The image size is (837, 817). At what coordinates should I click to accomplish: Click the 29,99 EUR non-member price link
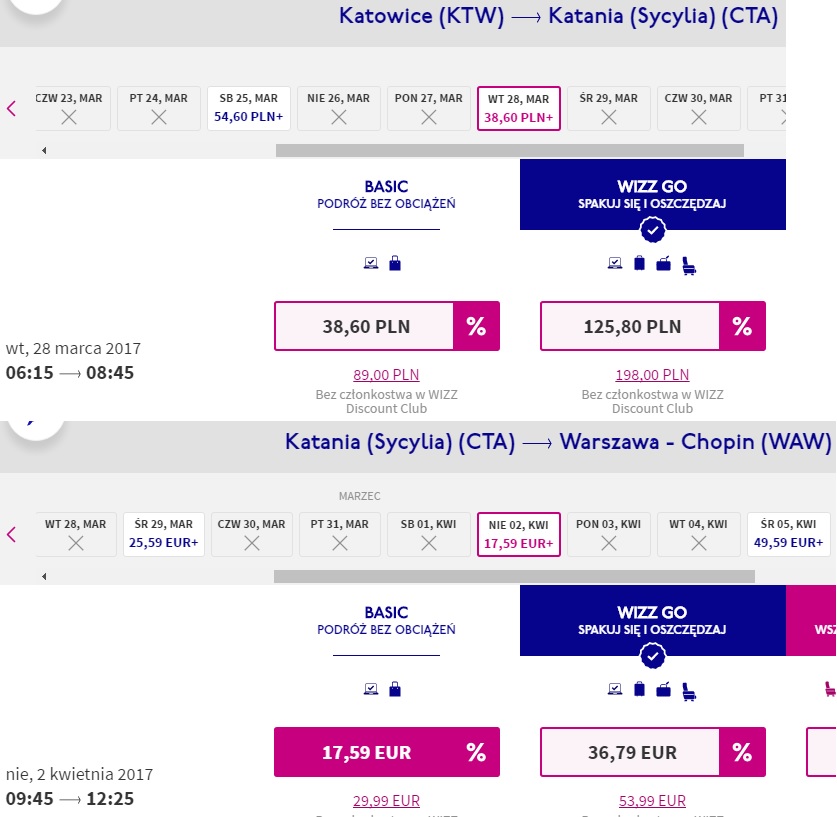click(386, 800)
